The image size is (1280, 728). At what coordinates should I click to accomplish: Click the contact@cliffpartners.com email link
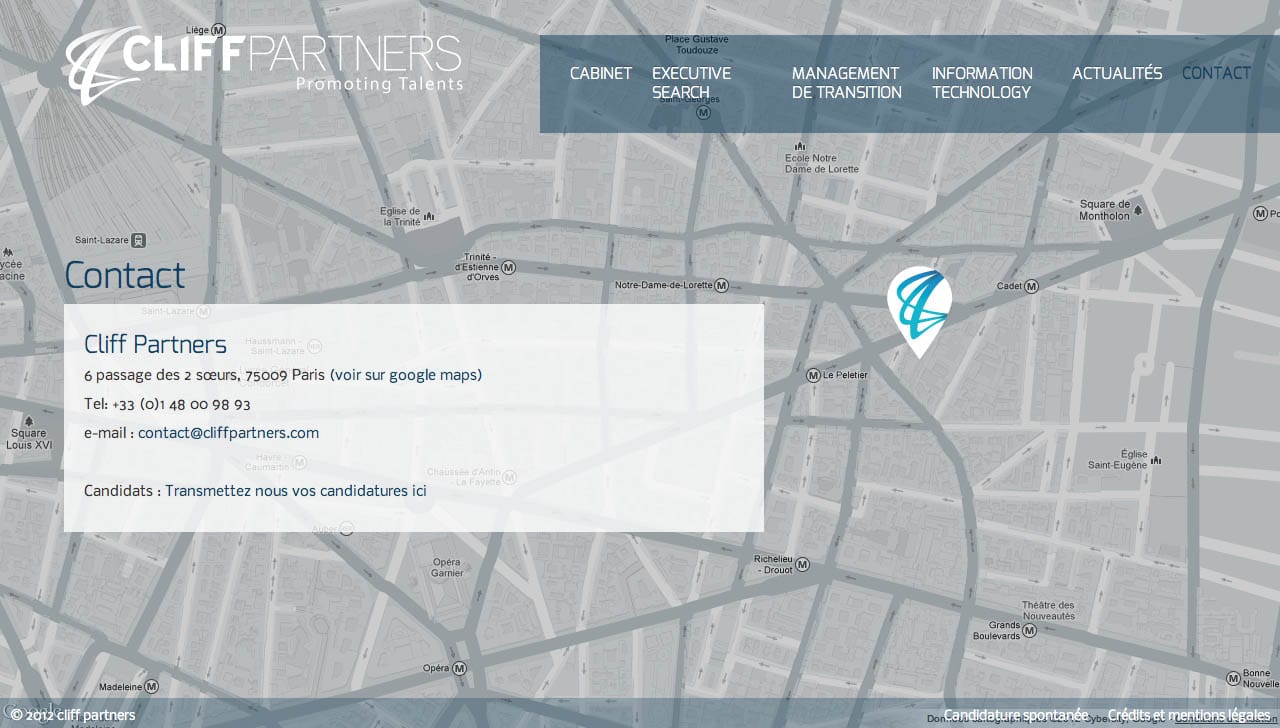coord(228,433)
